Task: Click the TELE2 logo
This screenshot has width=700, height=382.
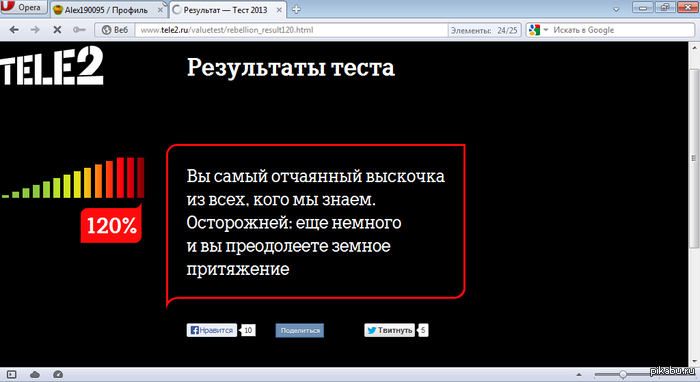Action: 52,66
